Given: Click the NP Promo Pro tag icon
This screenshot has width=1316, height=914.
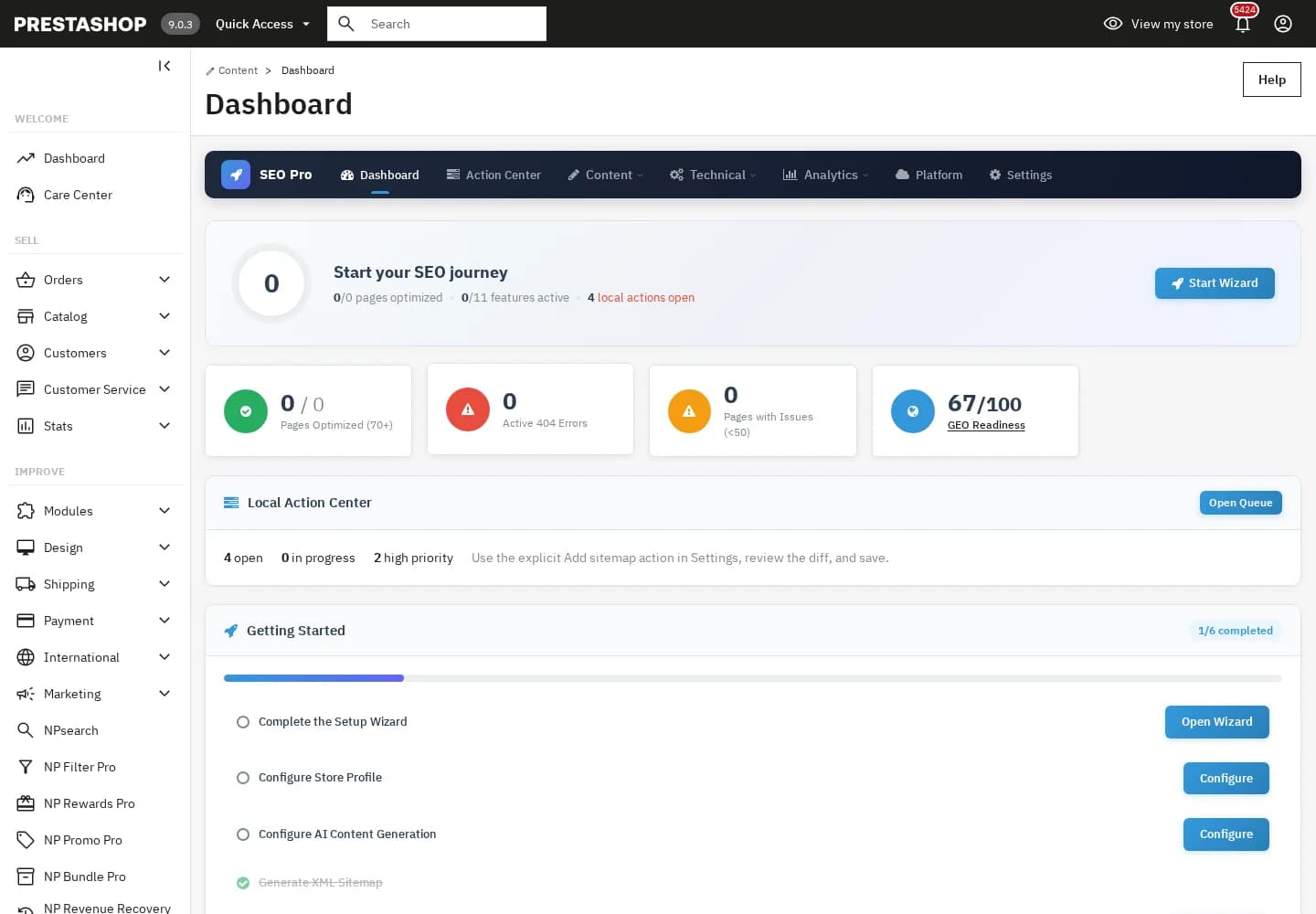Looking at the screenshot, I should 26,840.
